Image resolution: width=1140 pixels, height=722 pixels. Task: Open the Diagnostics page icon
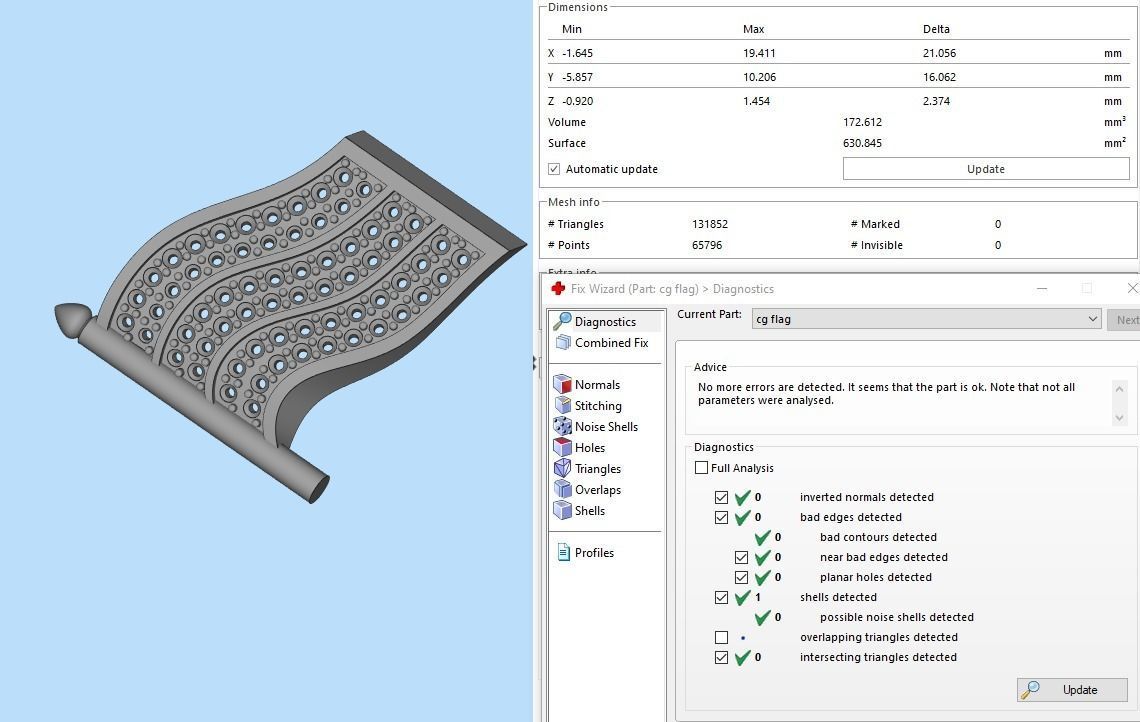(562, 321)
